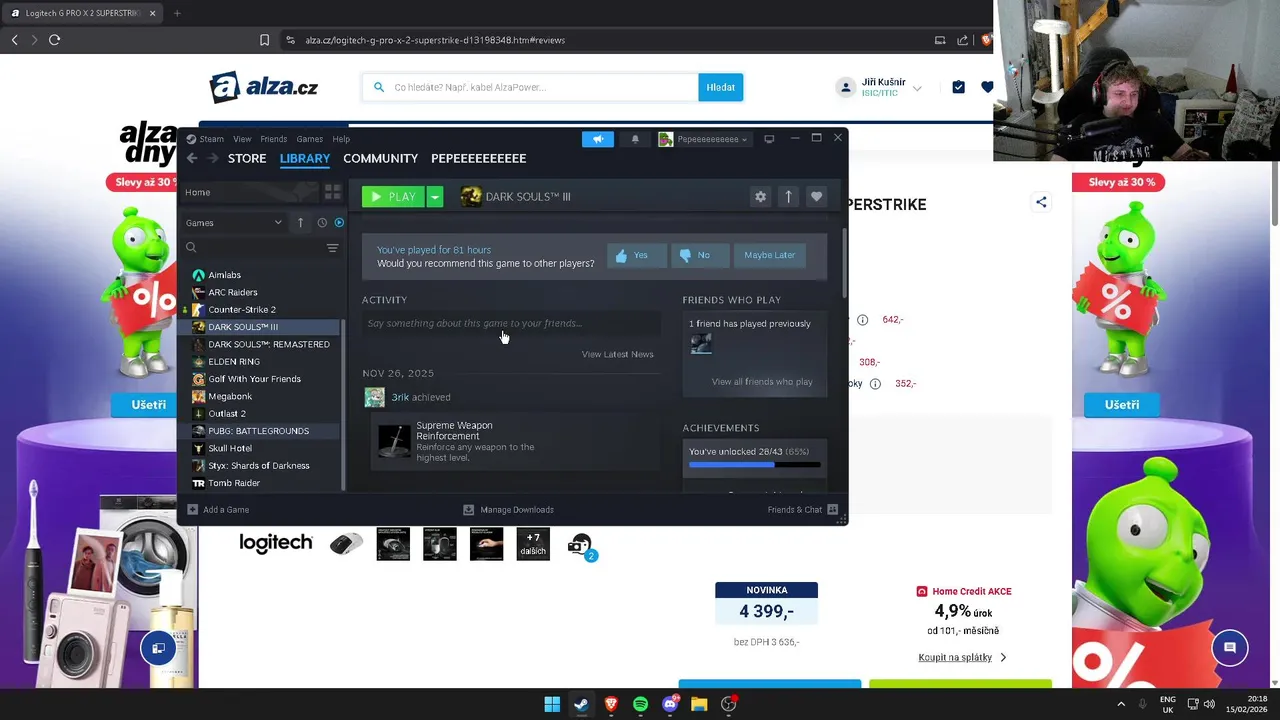Select PUBG: BATTLEGROUNDS in library list
Image resolution: width=1280 pixels, height=720 pixels.
pyautogui.click(x=260, y=431)
